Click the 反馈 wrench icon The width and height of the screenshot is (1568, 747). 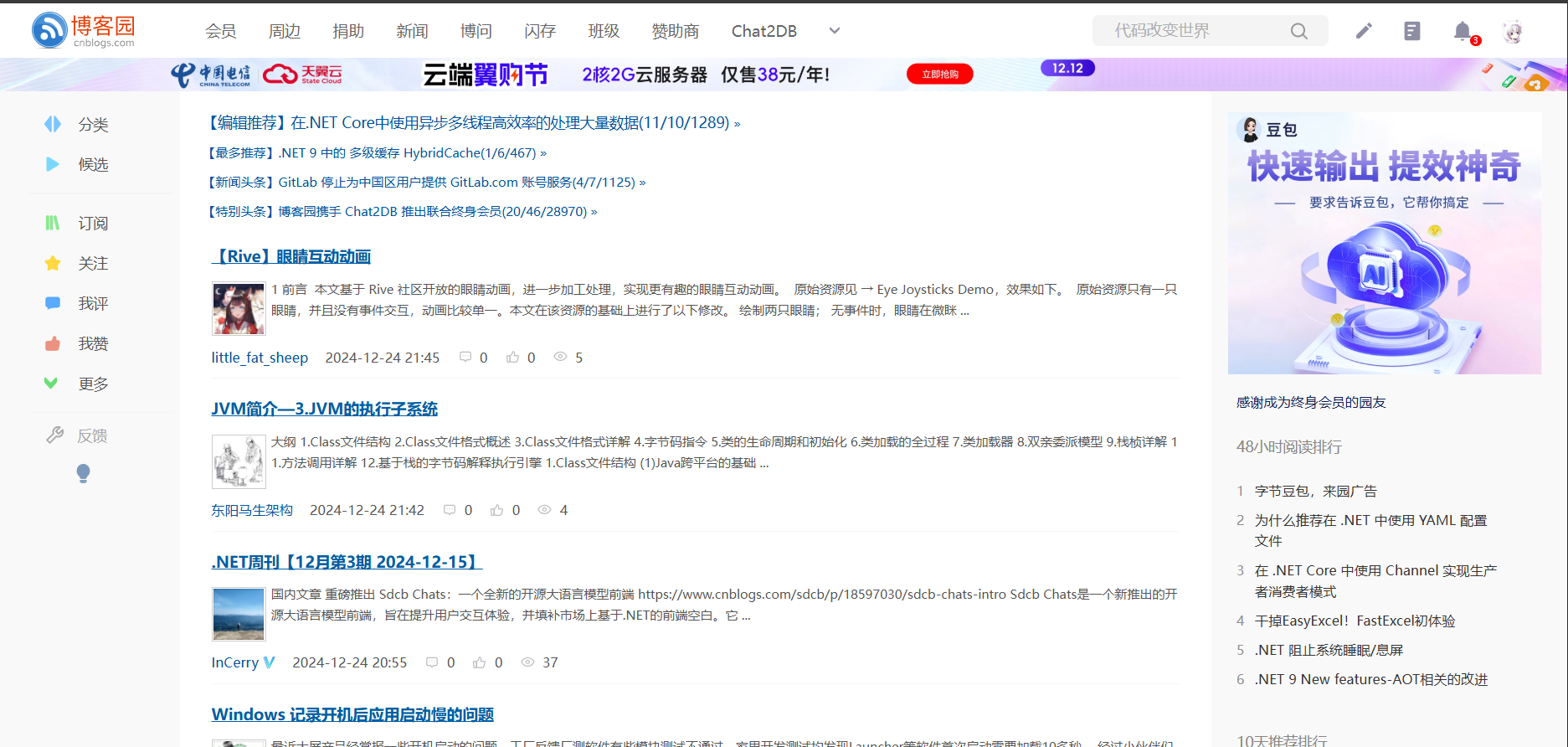55,435
